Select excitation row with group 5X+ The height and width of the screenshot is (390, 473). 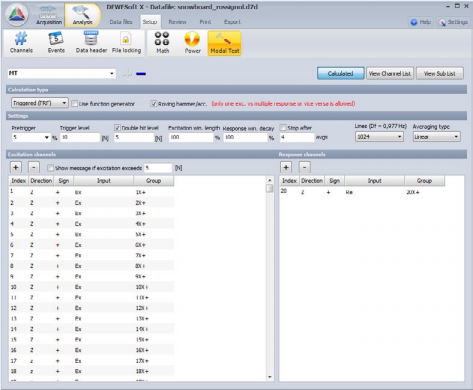(x=91, y=234)
